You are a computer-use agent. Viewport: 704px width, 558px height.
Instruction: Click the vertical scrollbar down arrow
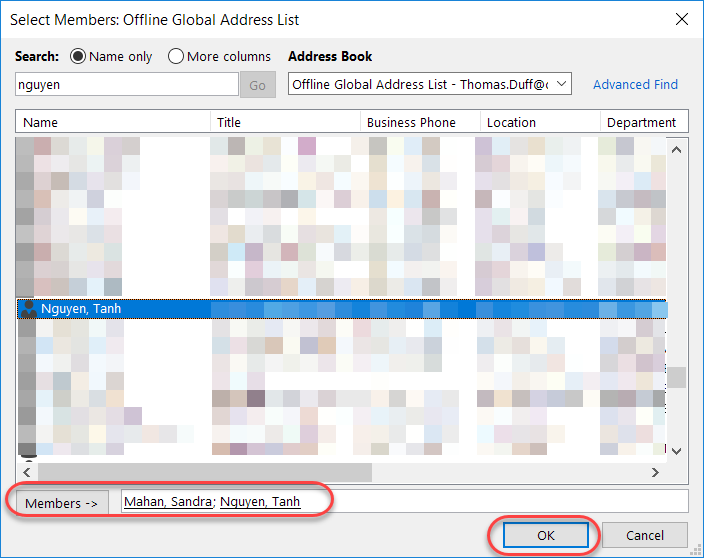[677, 451]
